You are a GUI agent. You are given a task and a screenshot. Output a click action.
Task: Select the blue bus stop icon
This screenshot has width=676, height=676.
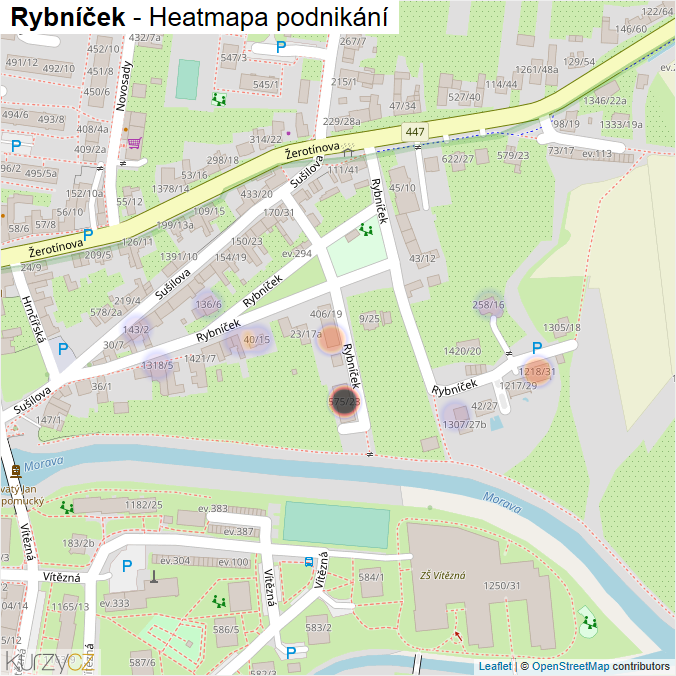309,562
